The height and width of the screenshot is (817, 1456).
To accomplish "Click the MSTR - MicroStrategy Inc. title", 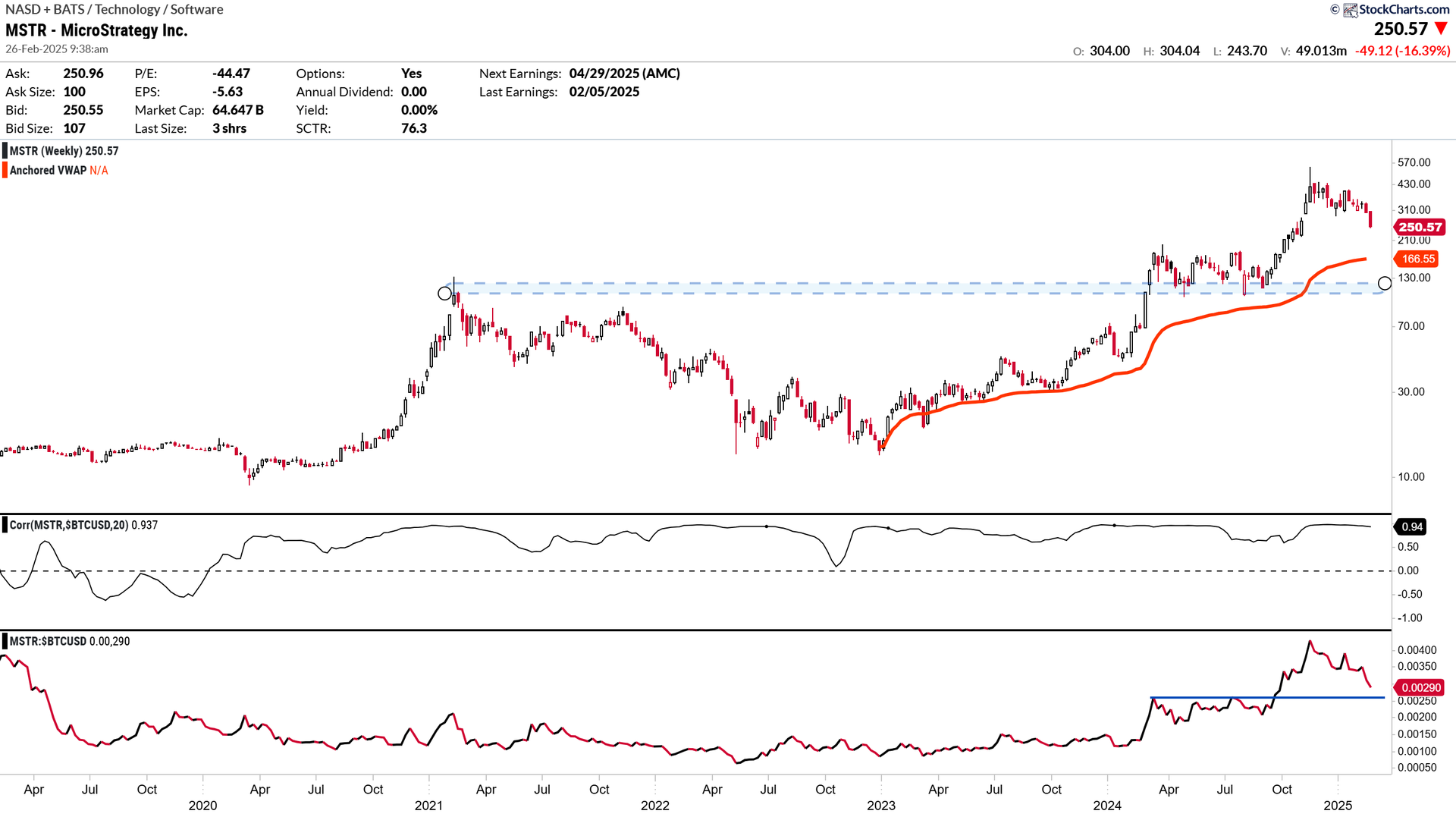I will [x=96, y=30].
